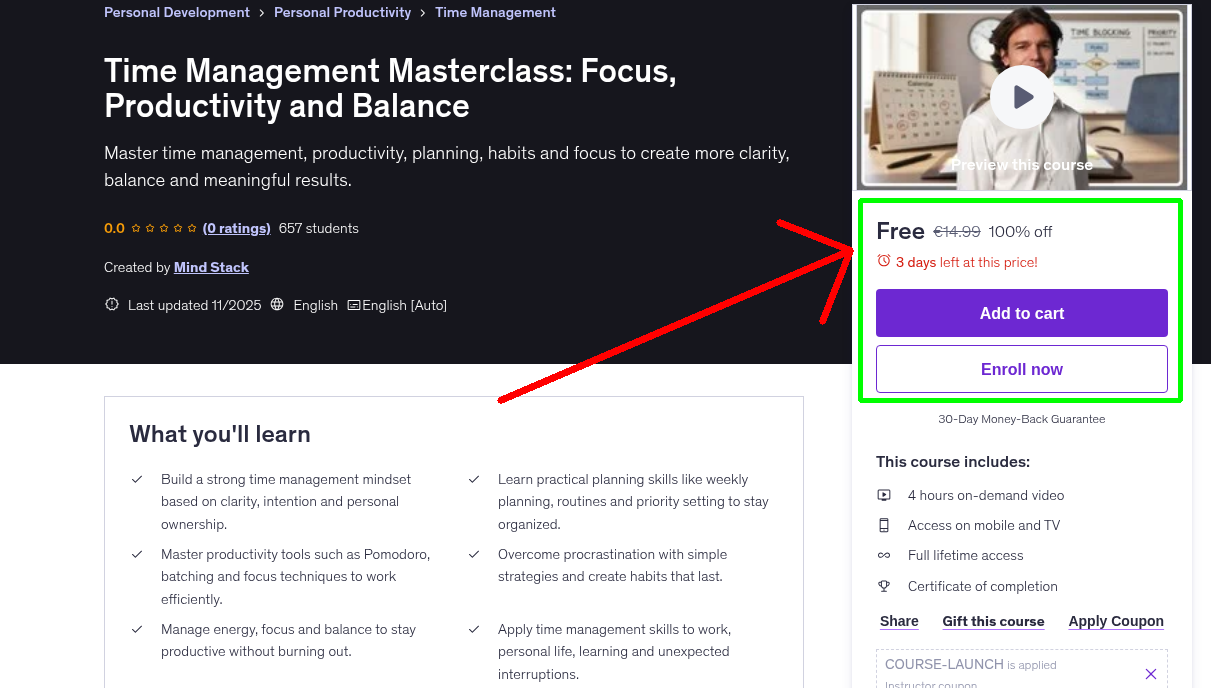Visit instructor Mind Stack's profile
The width and height of the screenshot is (1211, 688).
pyautogui.click(x=211, y=267)
